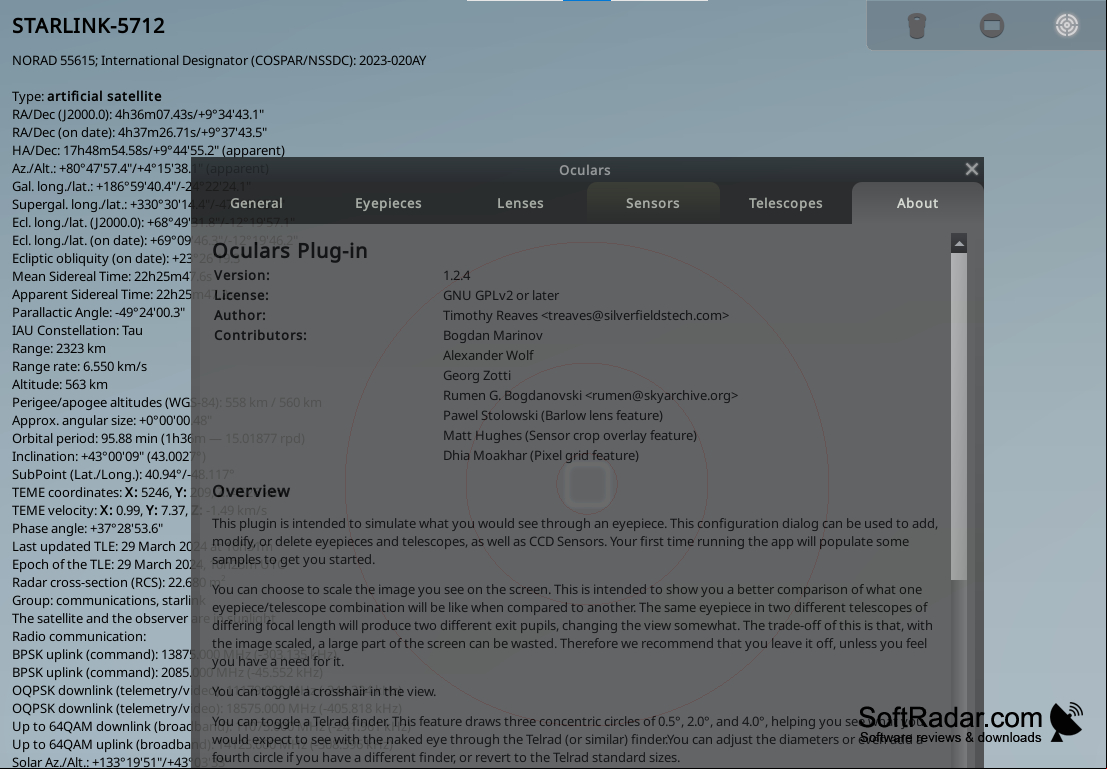Click the 'Radio communication:' line
Viewport: 1107px width, 769px height.
pos(79,637)
